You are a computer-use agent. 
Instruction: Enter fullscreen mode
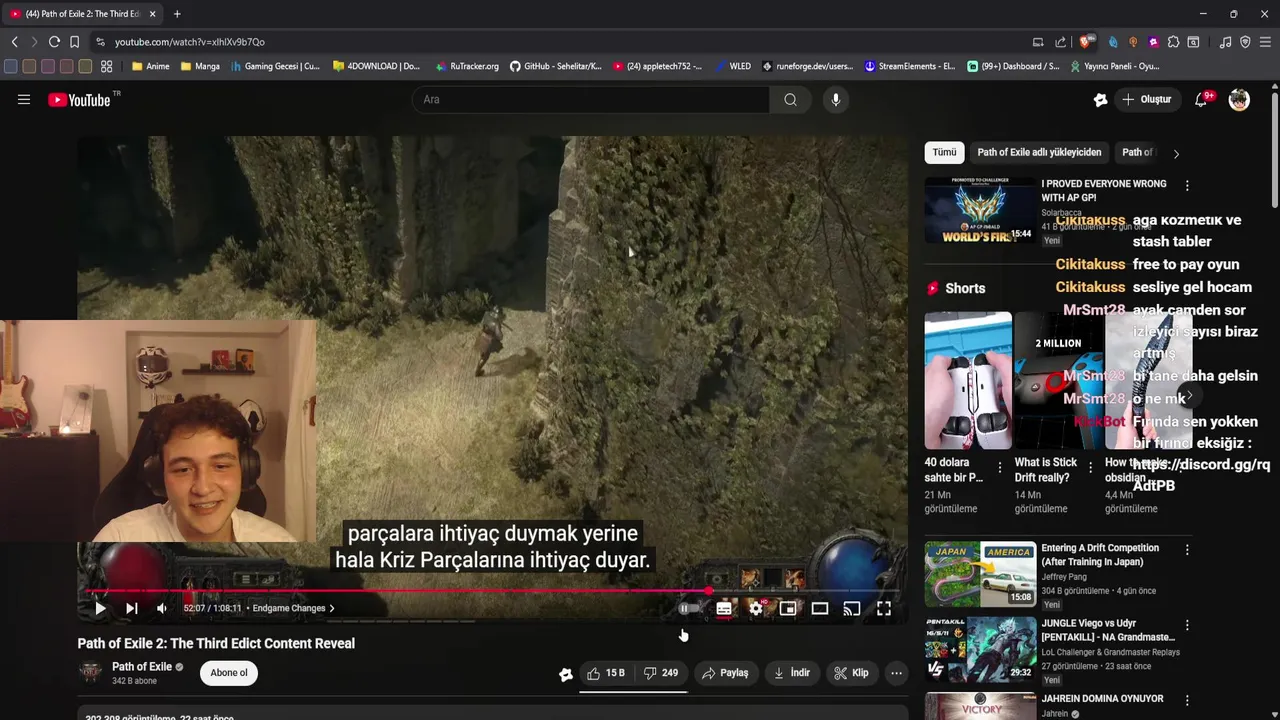[x=884, y=608]
